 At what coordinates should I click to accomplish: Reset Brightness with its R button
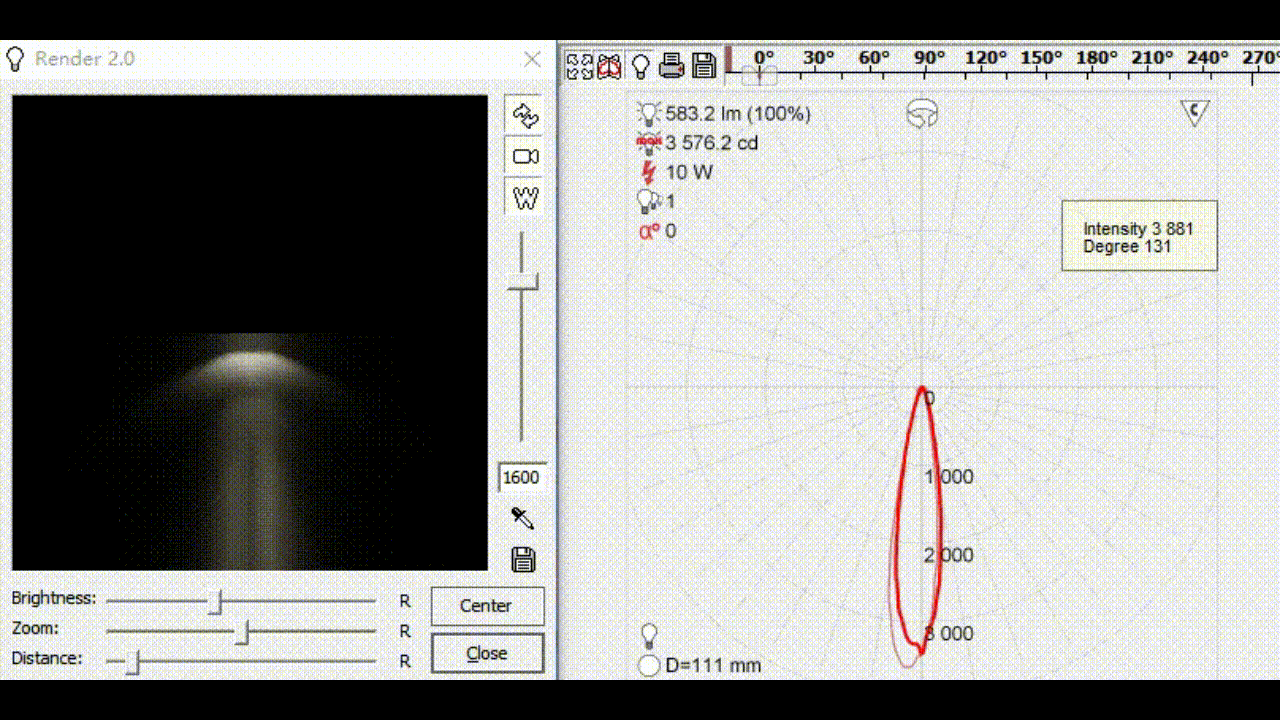tap(405, 601)
